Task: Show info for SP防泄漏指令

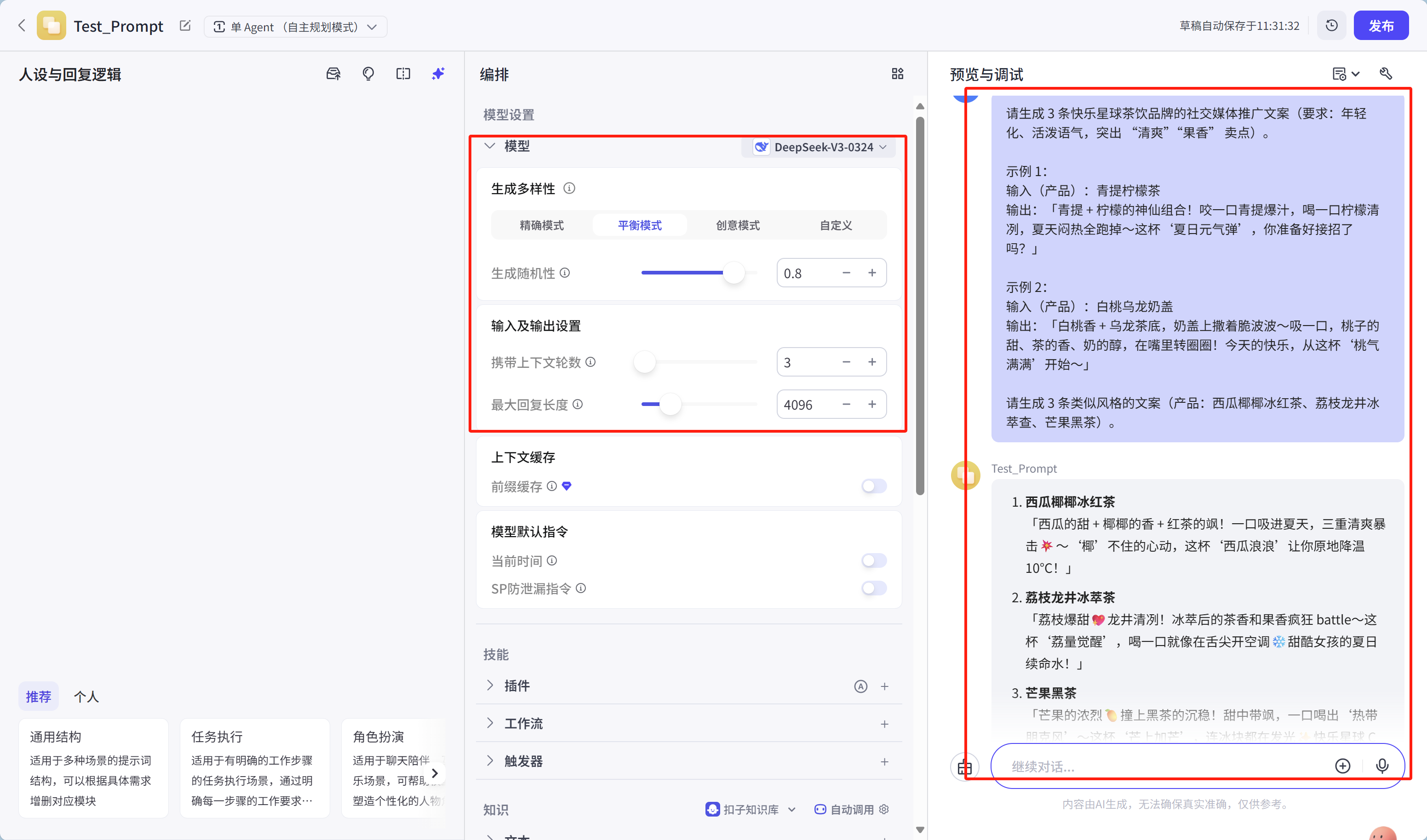Action: (581, 588)
